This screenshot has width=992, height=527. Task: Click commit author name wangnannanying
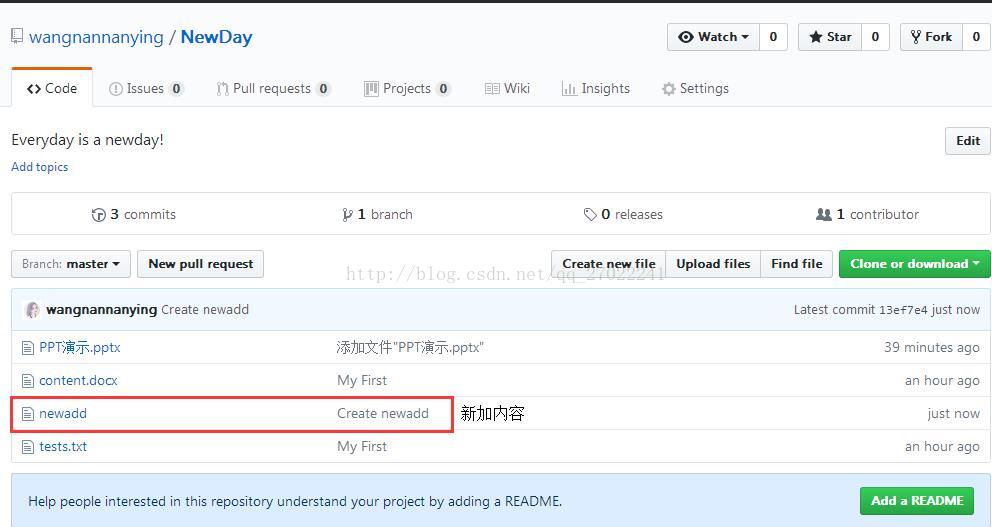tap(102, 310)
